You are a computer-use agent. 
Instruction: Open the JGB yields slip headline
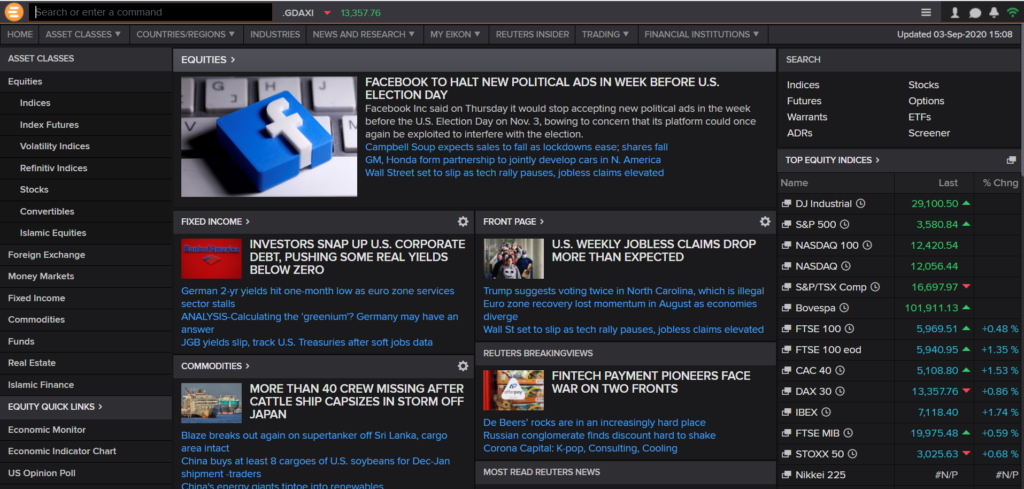coord(307,342)
